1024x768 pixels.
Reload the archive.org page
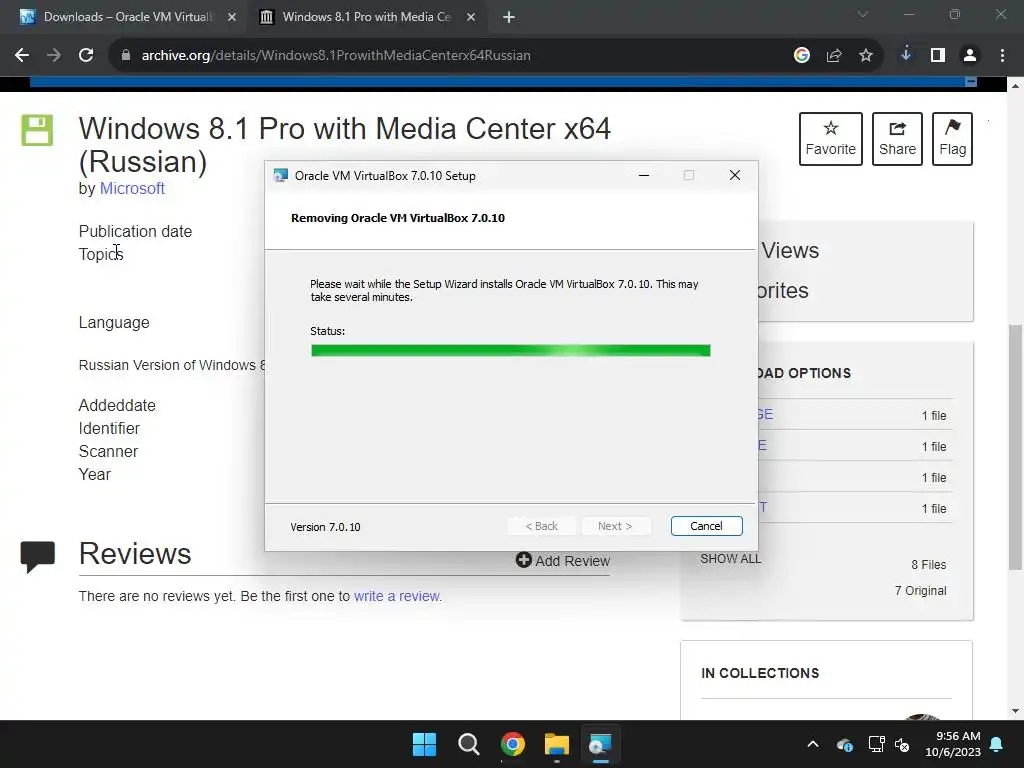[86, 56]
